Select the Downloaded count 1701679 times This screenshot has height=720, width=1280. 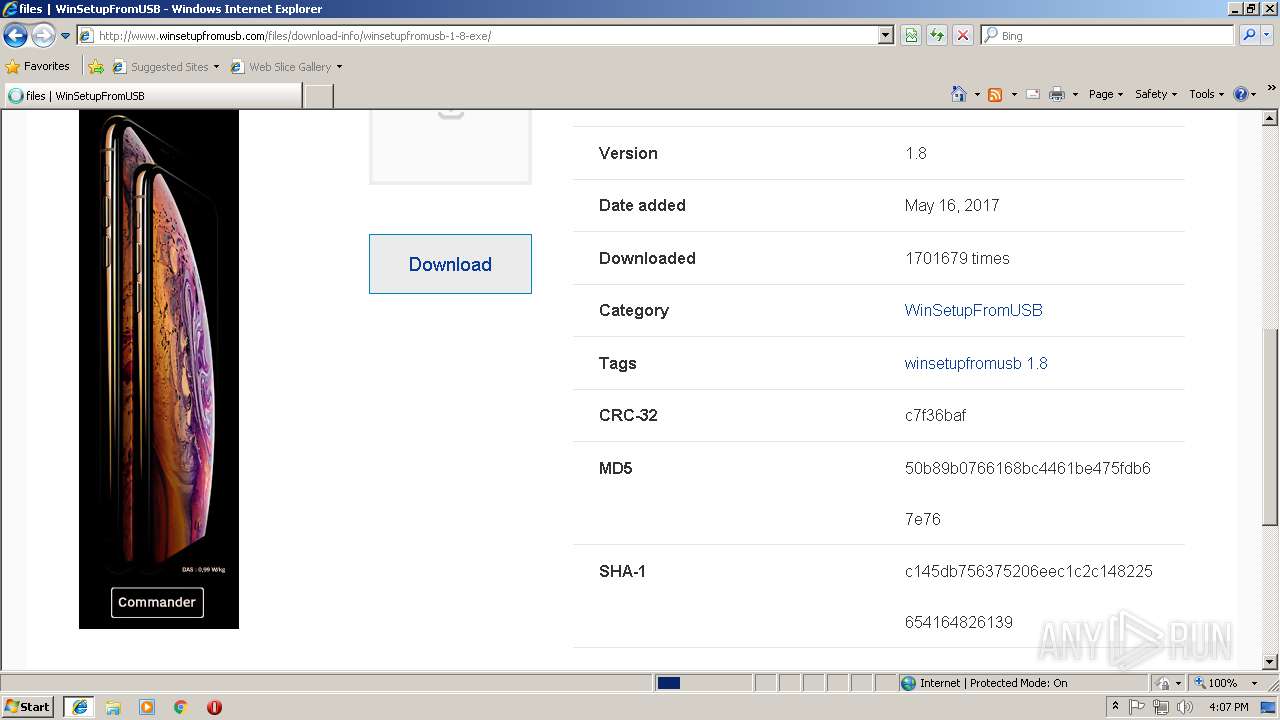pyautogui.click(x=957, y=258)
